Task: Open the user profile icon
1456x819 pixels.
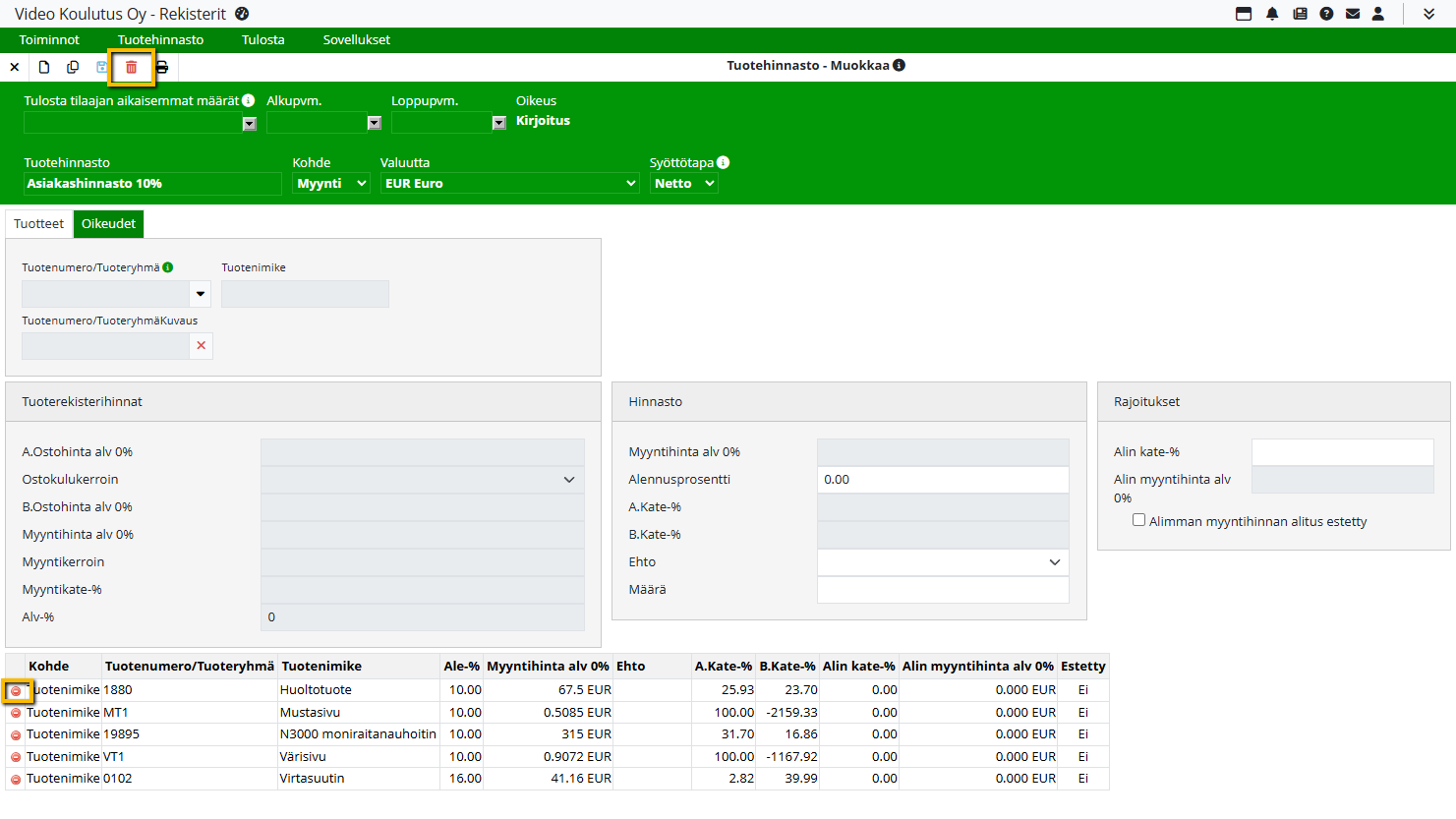Action: pos(1378,14)
